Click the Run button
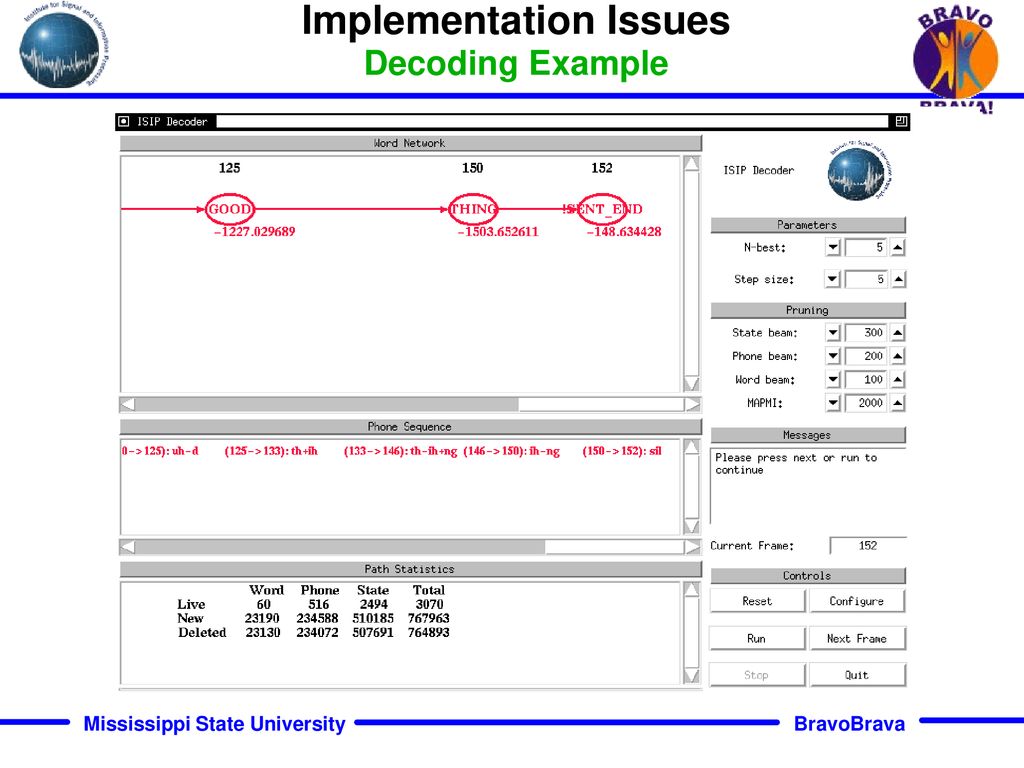 (758, 639)
